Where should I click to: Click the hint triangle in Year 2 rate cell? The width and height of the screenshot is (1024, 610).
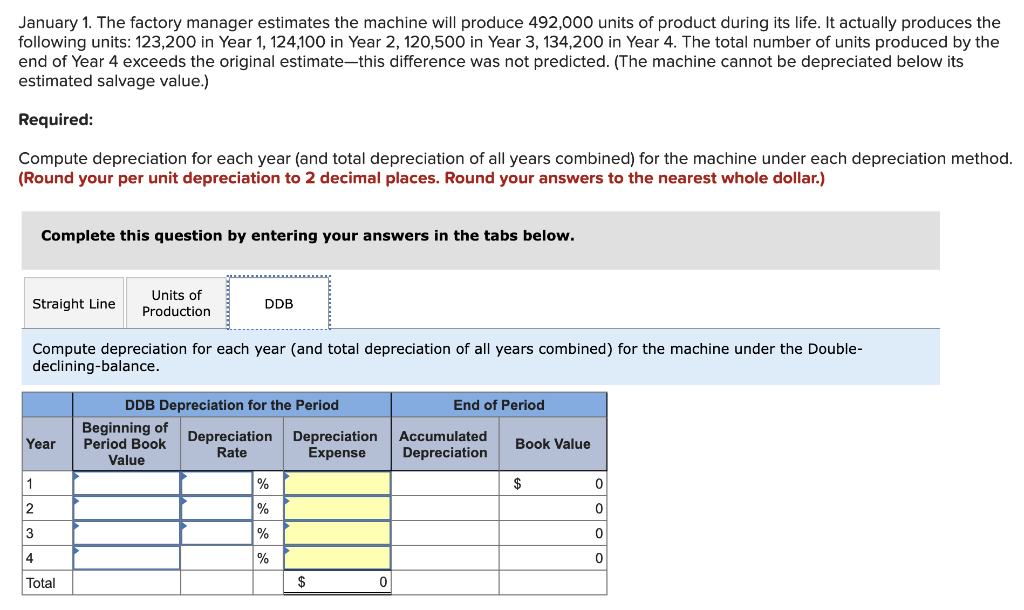(x=183, y=501)
